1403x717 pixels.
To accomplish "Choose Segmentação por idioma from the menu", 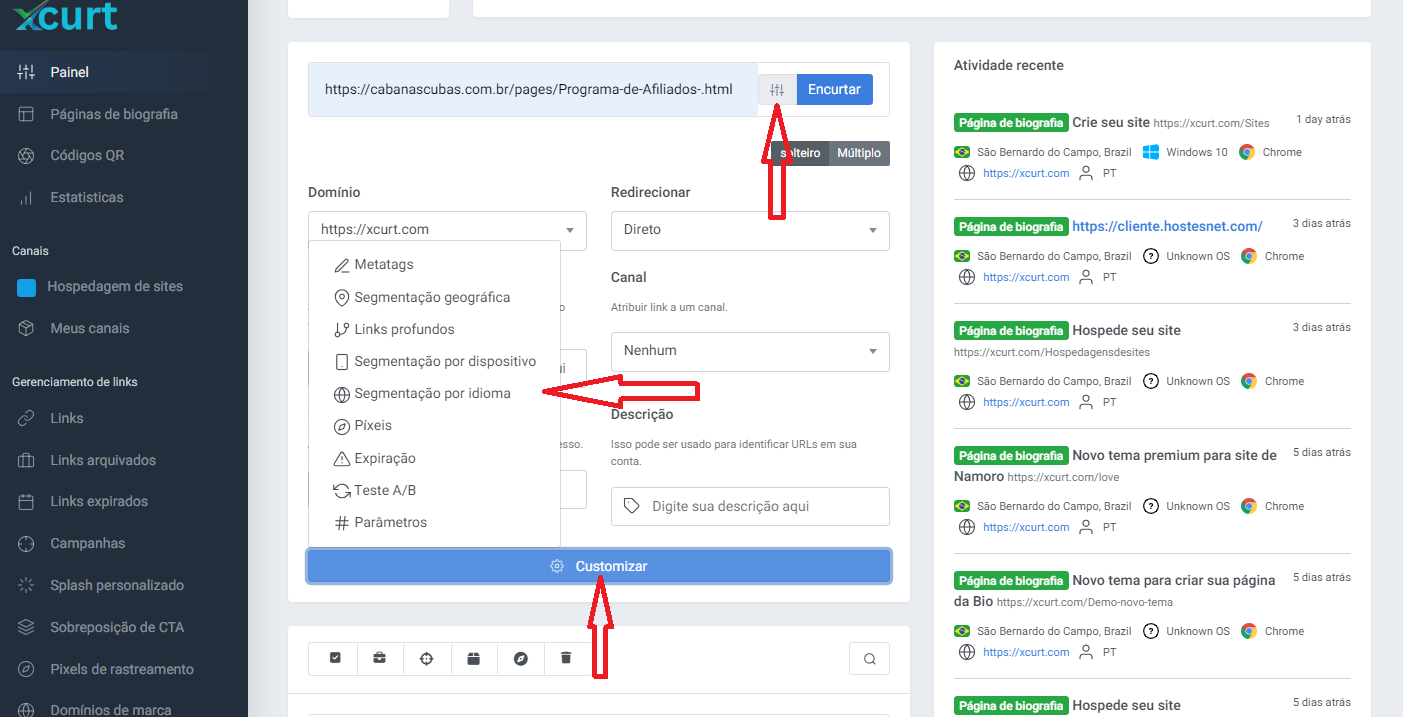I will (x=432, y=394).
